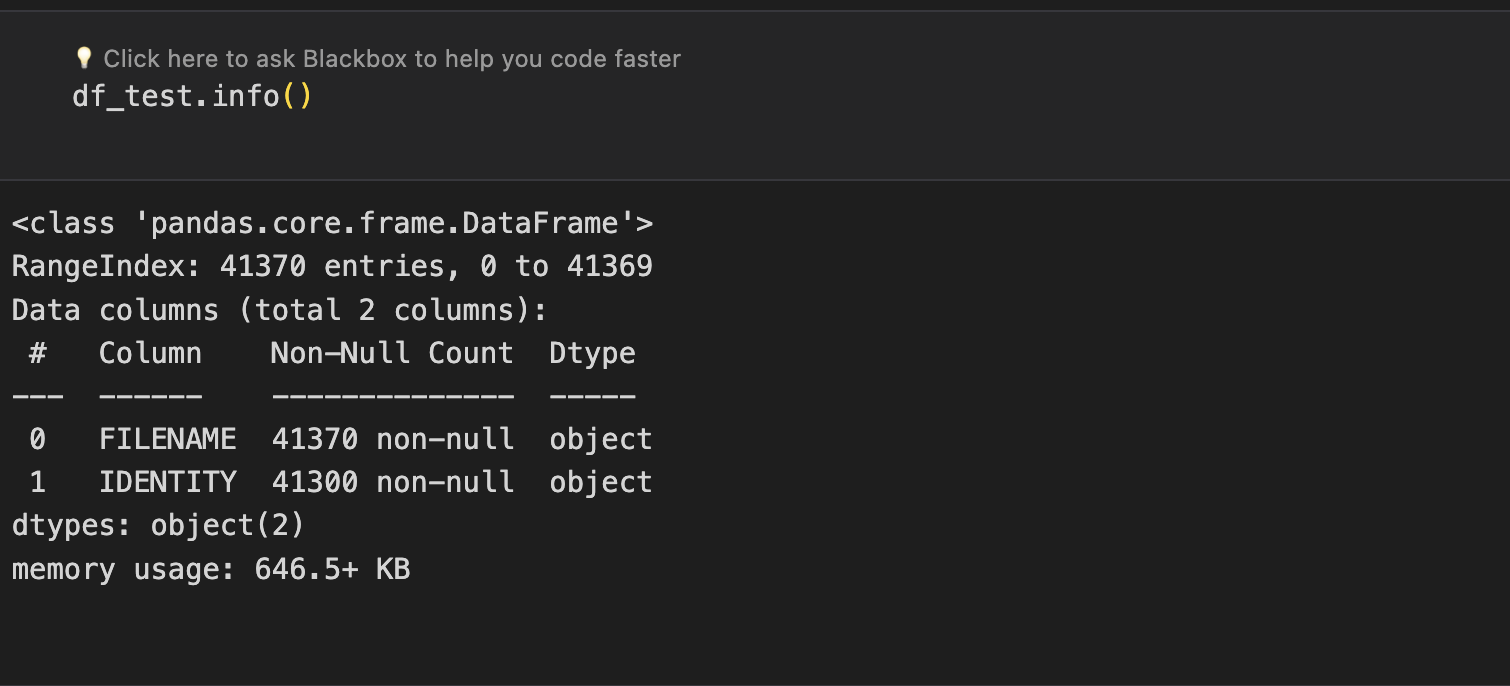Click the object dtype in IDENTITY row

click(x=600, y=482)
